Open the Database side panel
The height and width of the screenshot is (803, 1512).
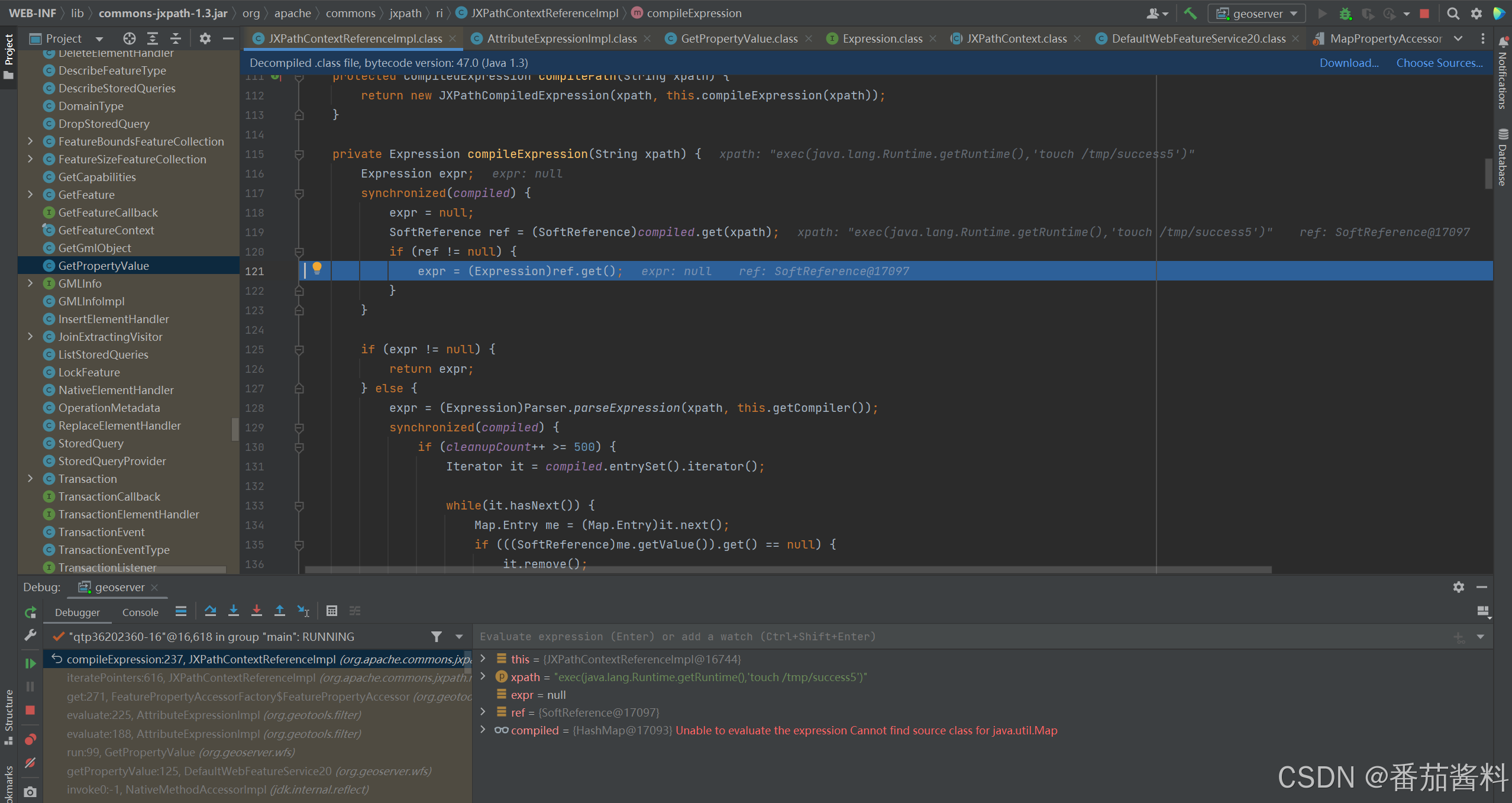click(x=1503, y=157)
